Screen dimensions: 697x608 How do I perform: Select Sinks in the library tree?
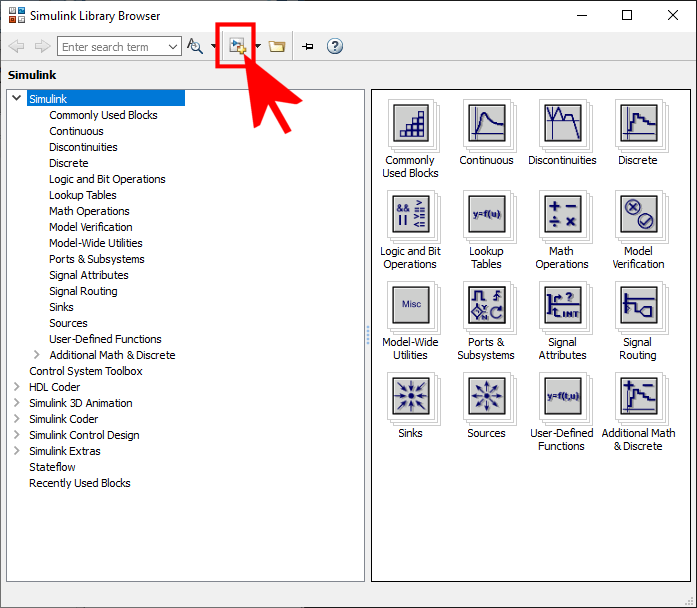[x=61, y=307]
